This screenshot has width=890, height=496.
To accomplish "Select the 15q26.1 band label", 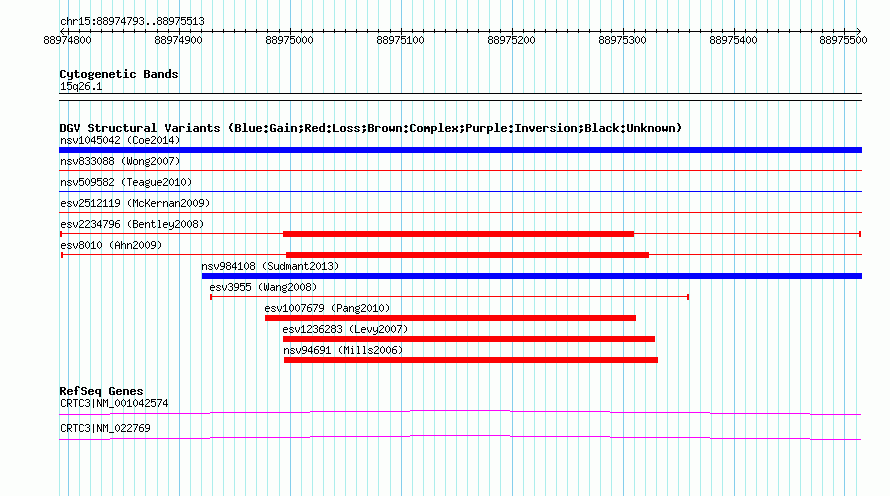I will [x=81, y=86].
